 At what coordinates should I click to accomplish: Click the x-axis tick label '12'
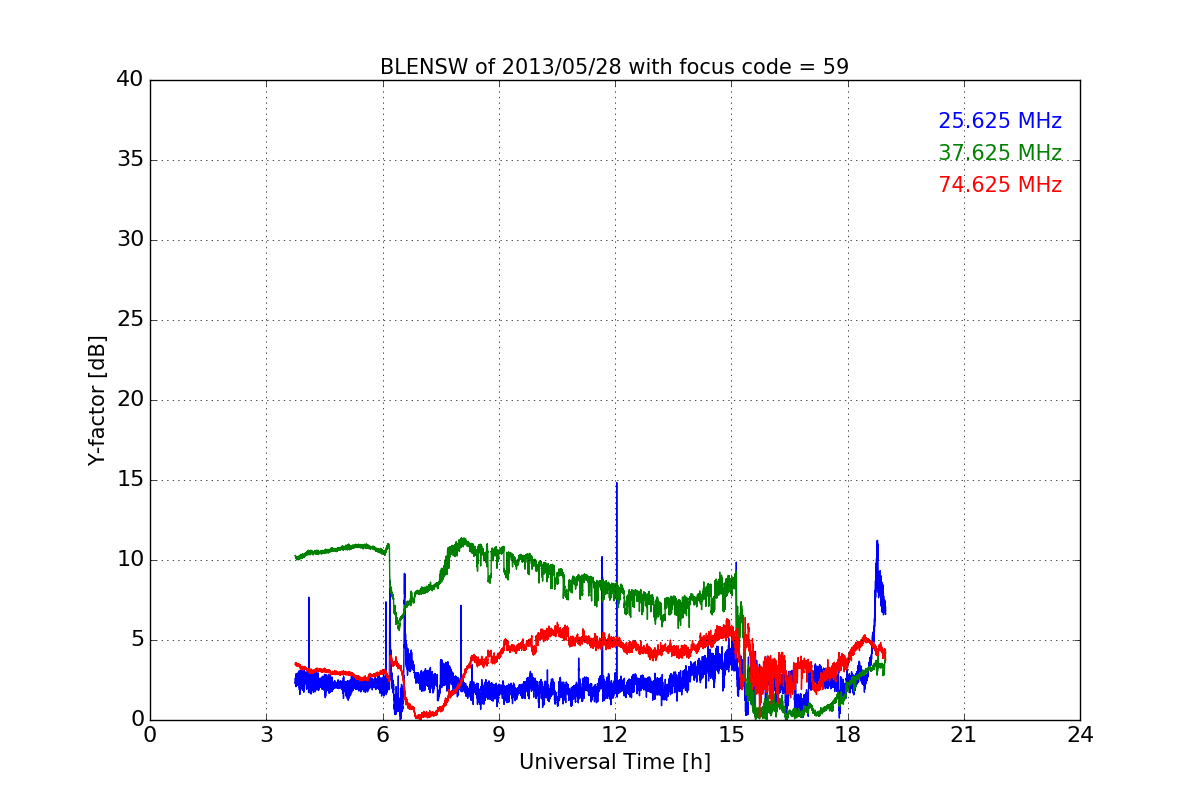pyautogui.click(x=615, y=735)
